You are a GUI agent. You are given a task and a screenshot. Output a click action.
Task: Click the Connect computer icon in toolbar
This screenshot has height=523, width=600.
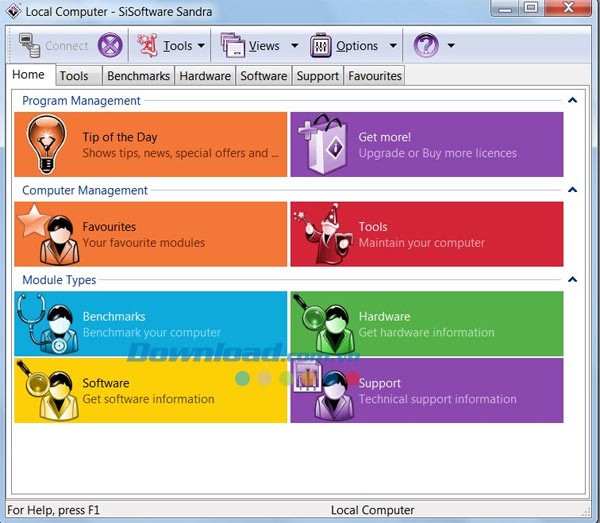(29, 45)
